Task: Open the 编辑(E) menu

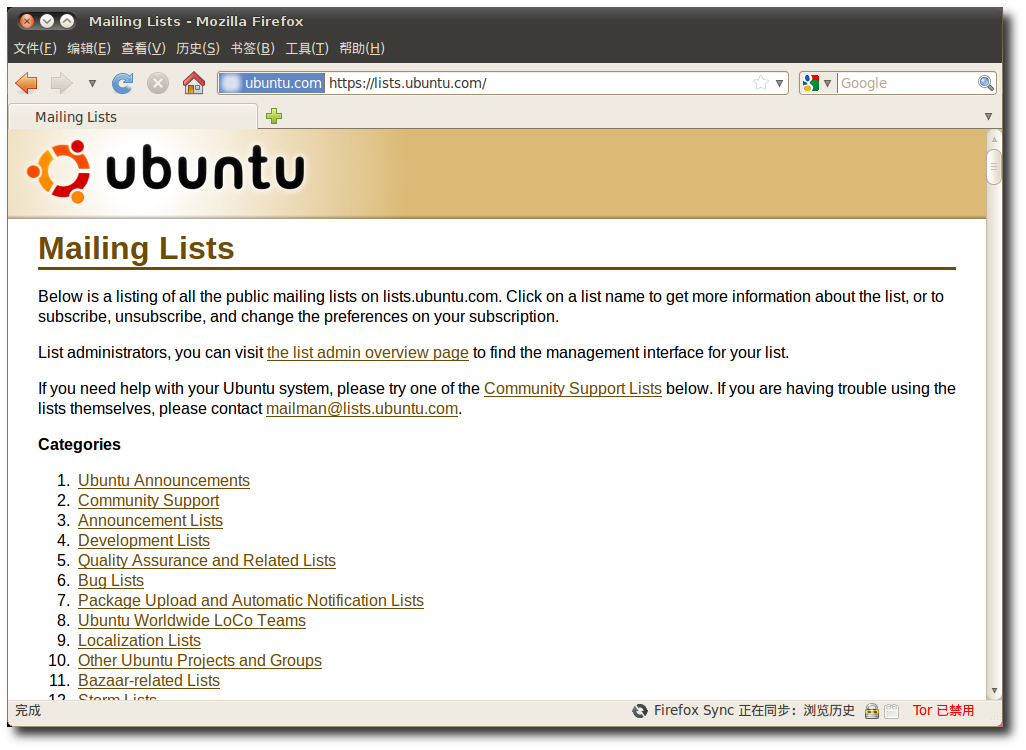Action: (x=89, y=48)
